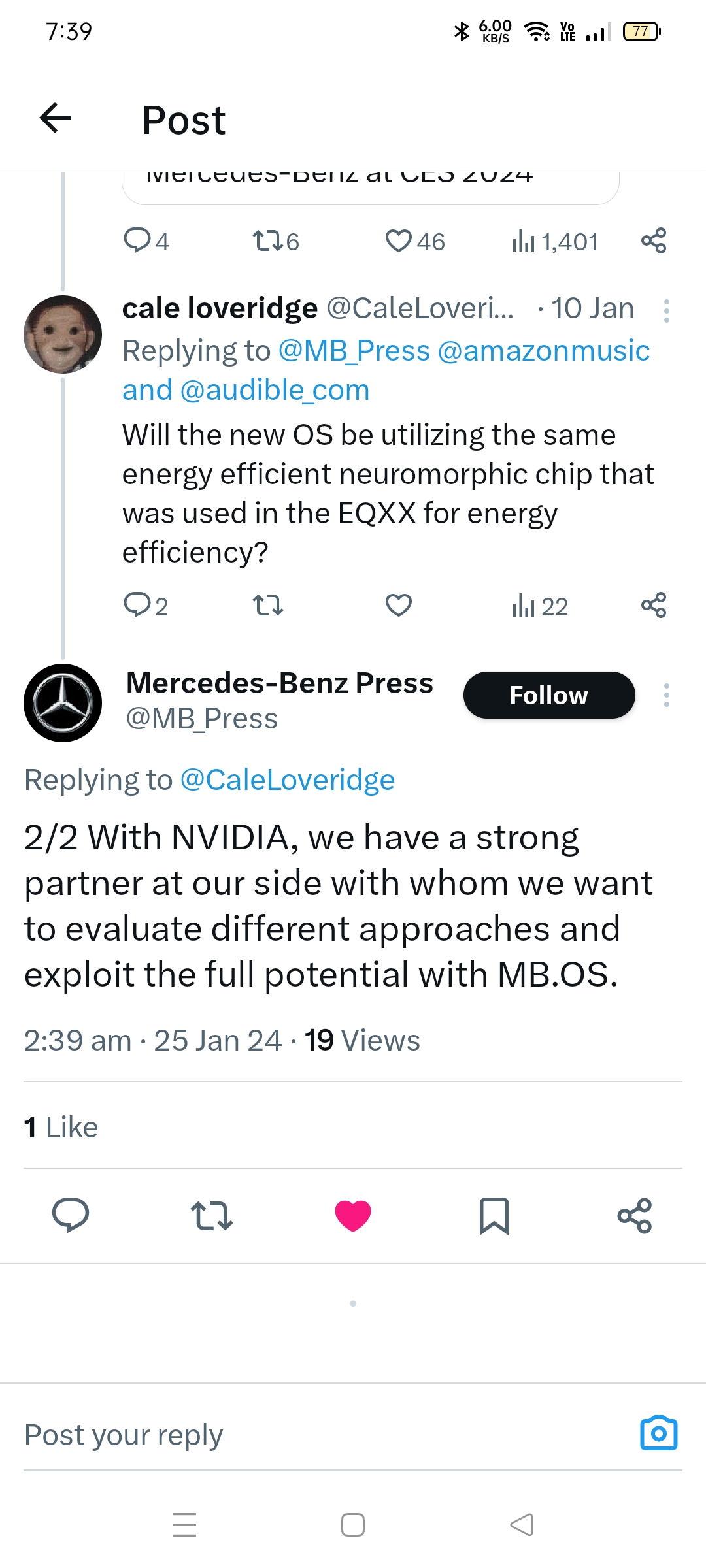The width and height of the screenshot is (706, 1568).
Task: Open more options for Mercedes-Benz Press post
Action: tap(666, 695)
